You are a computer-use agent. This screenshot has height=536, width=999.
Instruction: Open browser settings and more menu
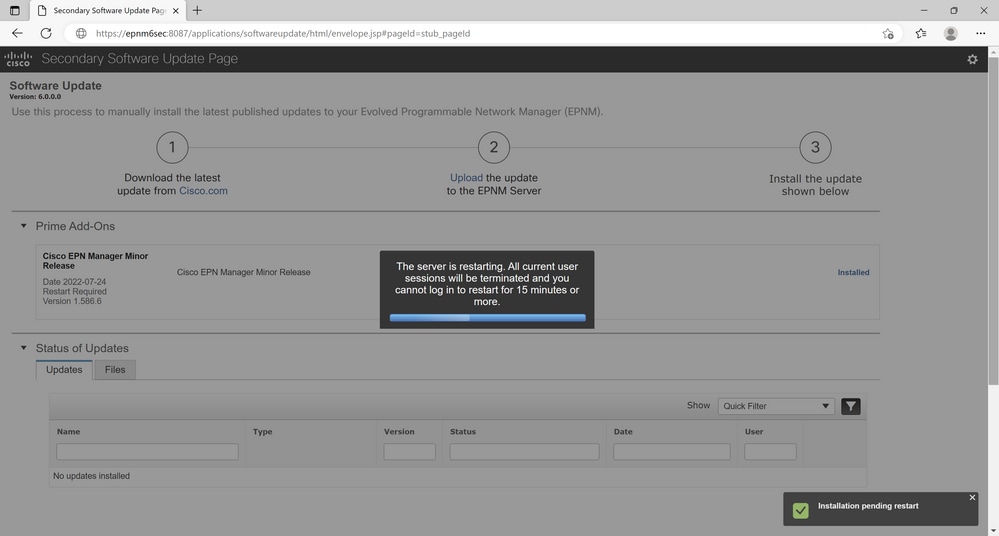point(981,33)
